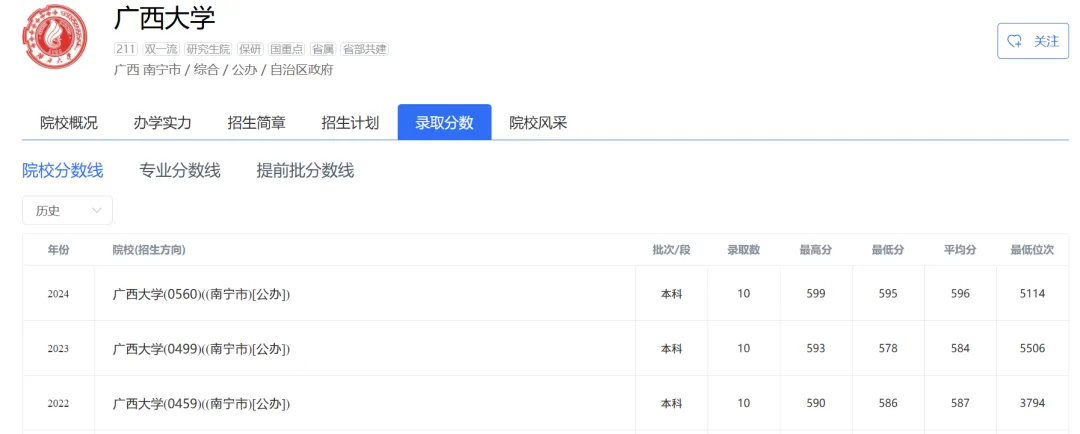The height and width of the screenshot is (434, 1080).
Task: Click 本科 batch cell in 2023 row
Action: coord(672,349)
